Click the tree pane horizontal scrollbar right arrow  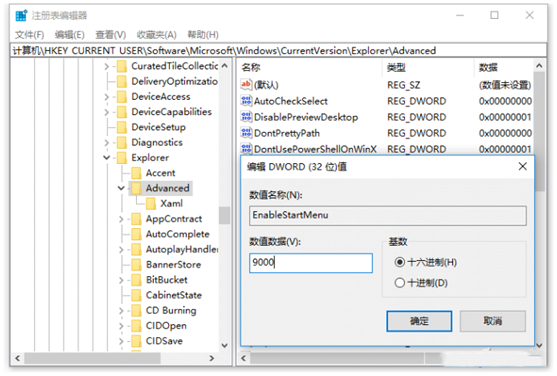tap(212, 358)
